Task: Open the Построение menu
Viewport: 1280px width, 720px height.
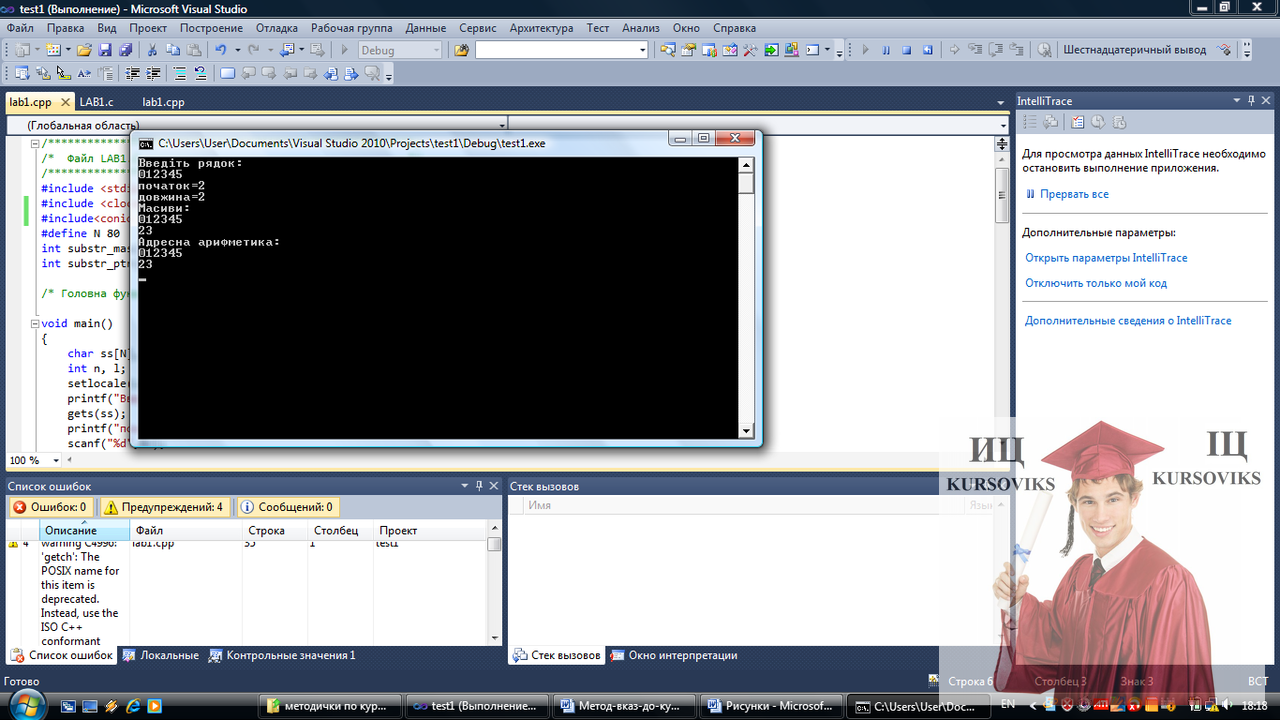Action: pyautogui.click(x=212, y=28)
